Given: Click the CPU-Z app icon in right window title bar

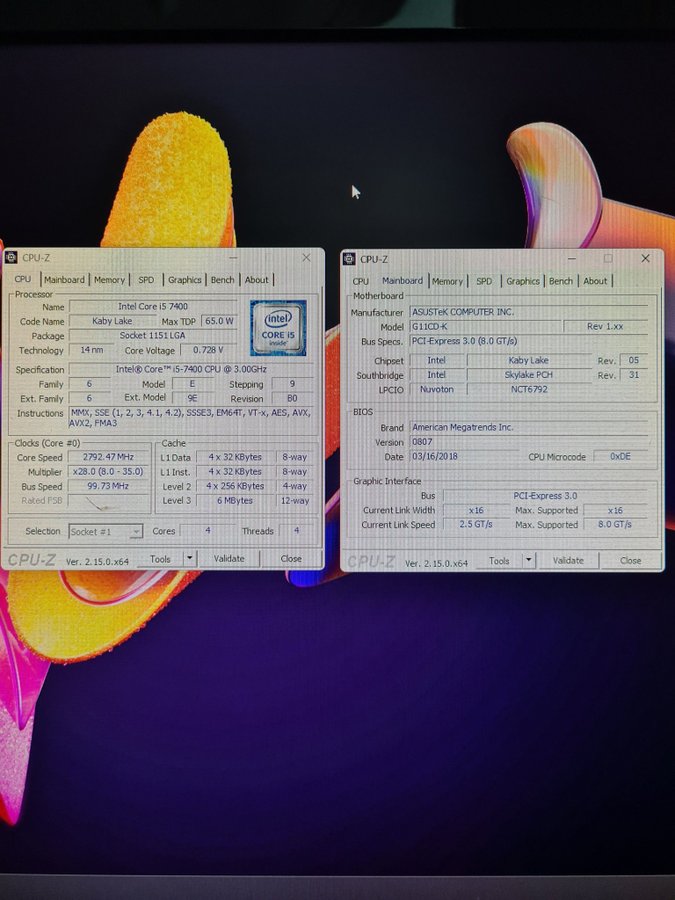Looking at the screenshot, I should coord(349,259).
